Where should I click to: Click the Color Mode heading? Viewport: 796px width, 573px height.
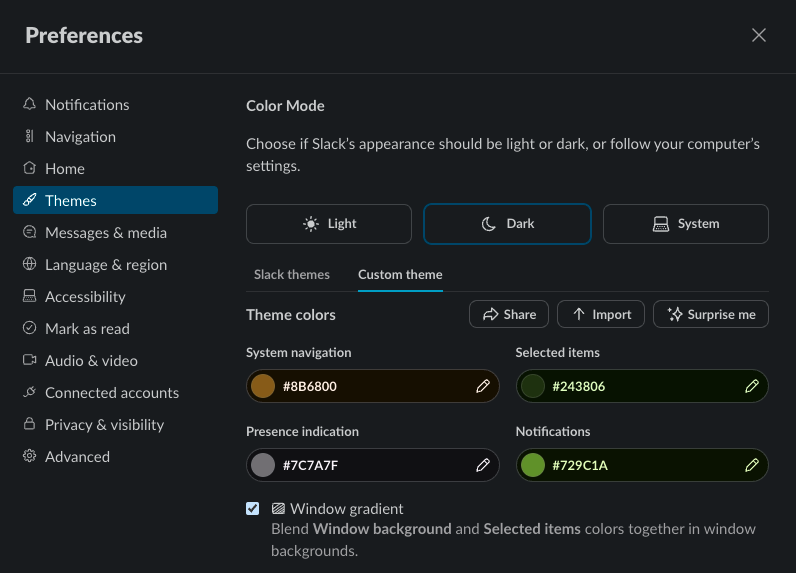(x=285, y=106)
